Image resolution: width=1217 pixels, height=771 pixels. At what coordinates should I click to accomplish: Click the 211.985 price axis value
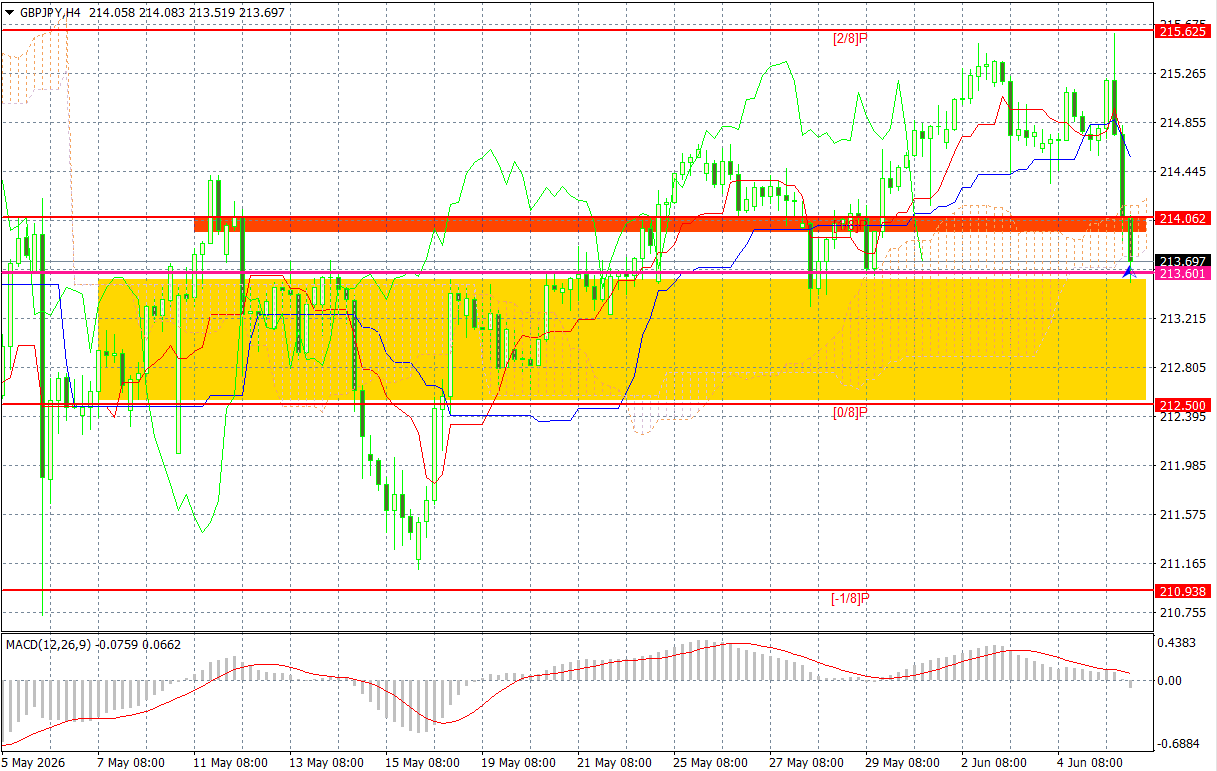(x=1181, y=465)
